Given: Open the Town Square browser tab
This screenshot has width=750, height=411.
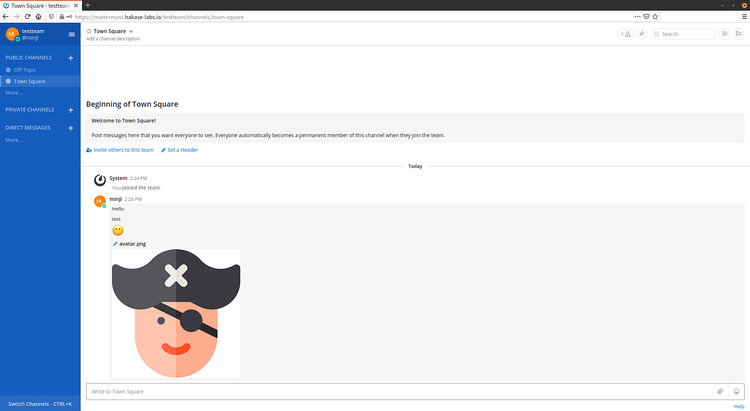Looking at the screenshot, I should point(40,5).
